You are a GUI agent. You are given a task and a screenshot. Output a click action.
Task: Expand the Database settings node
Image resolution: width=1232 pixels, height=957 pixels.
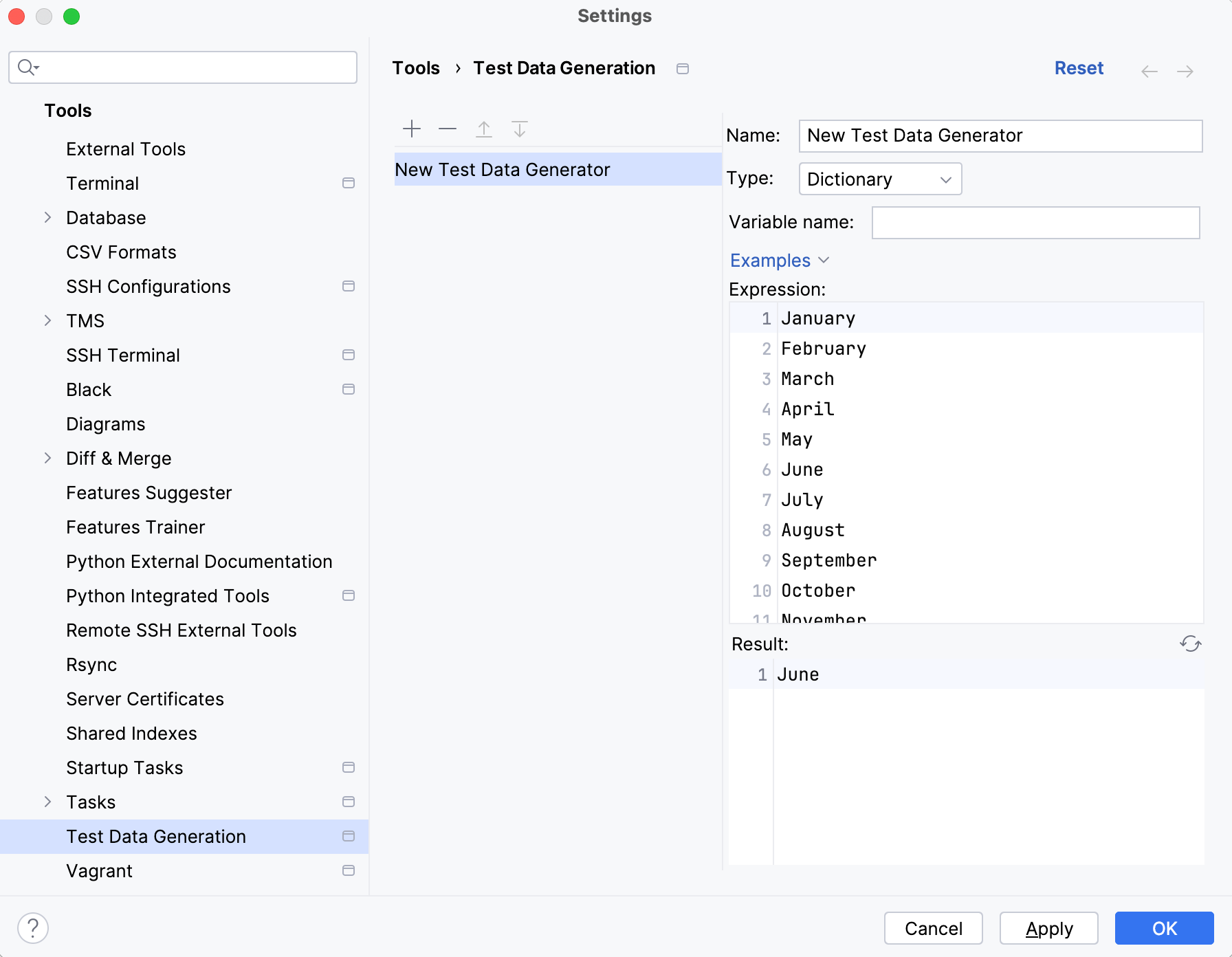click(x=47, y=217)
